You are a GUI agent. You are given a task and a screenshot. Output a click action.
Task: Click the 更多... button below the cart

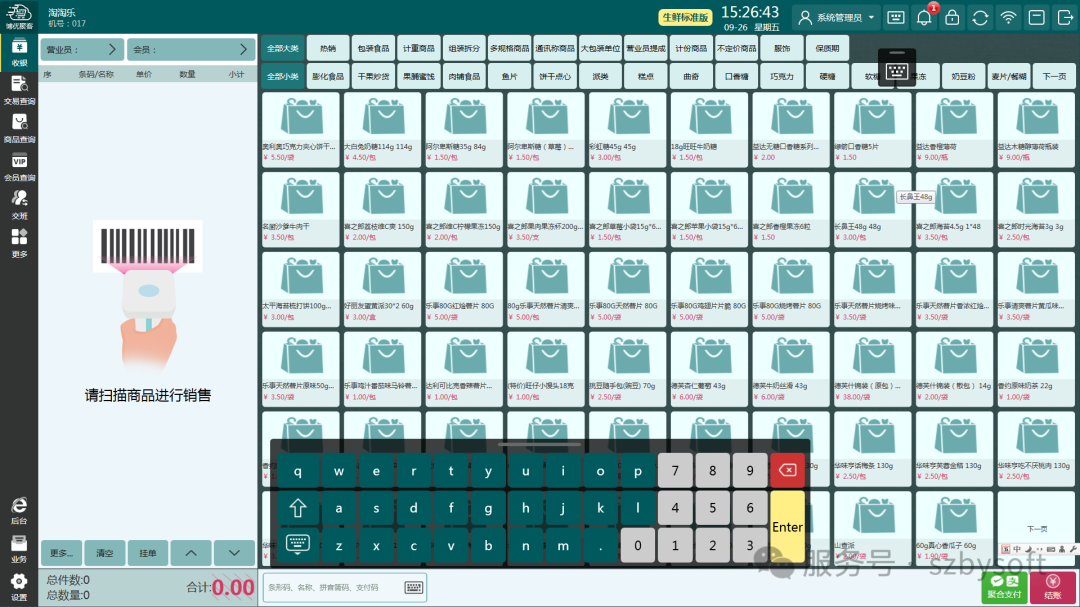(x=61, y=553)
